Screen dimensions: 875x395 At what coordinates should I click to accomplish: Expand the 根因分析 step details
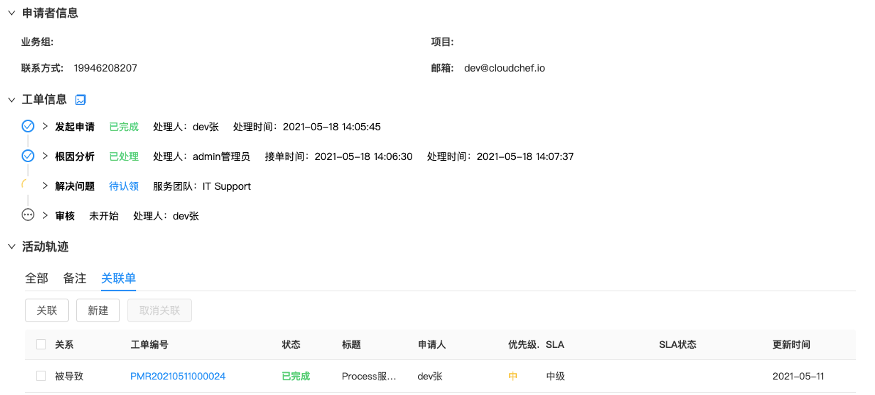pos(46,156)
